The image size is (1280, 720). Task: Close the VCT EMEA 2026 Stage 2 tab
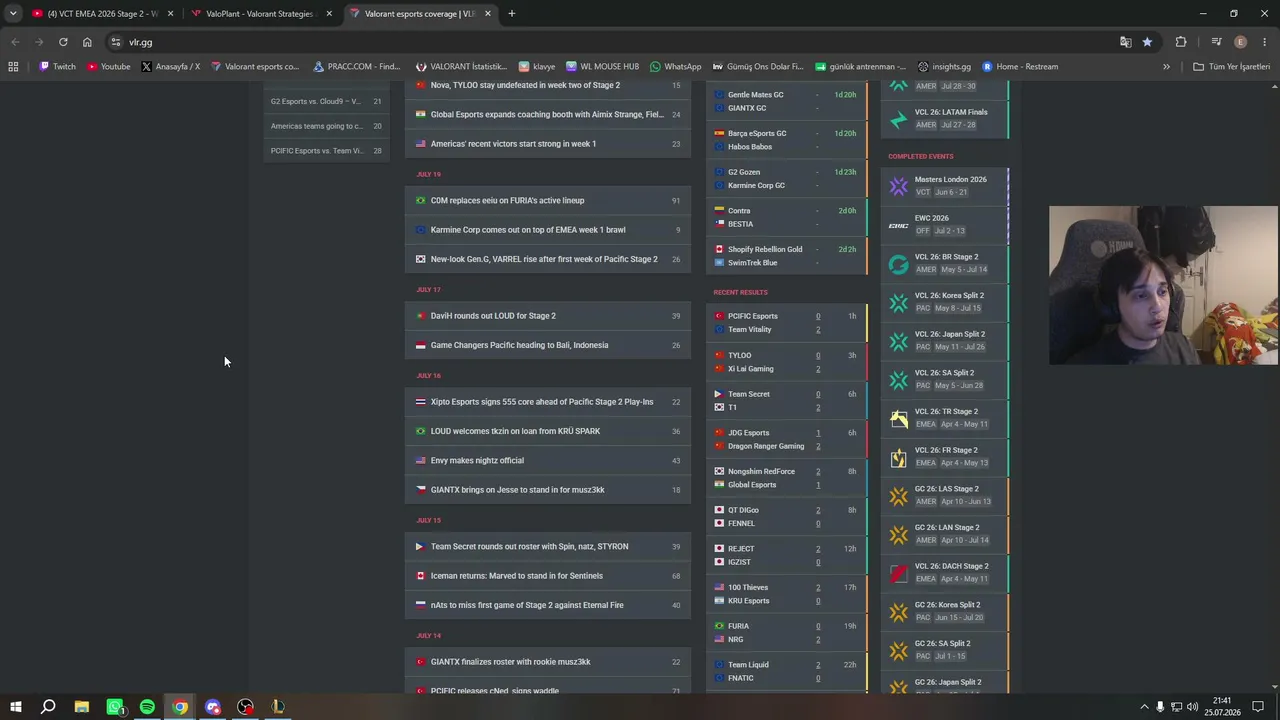coord(171,14)
